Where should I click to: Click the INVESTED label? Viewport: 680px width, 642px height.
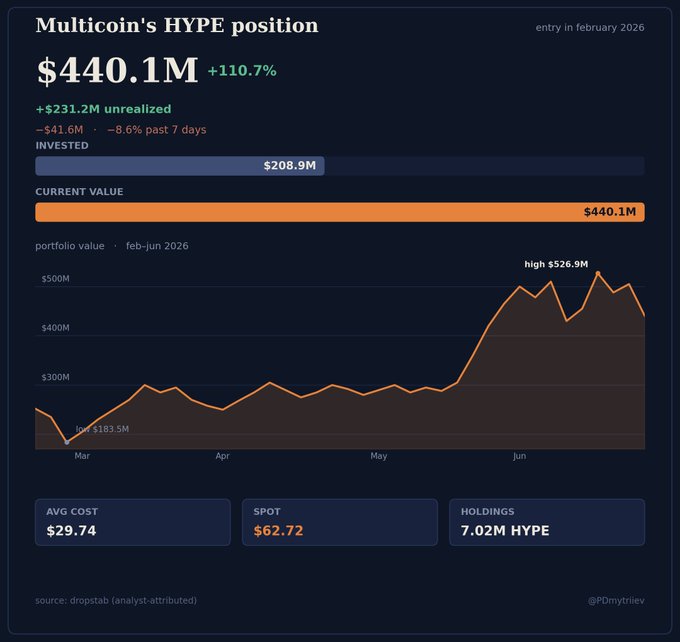tap(62, 145)
